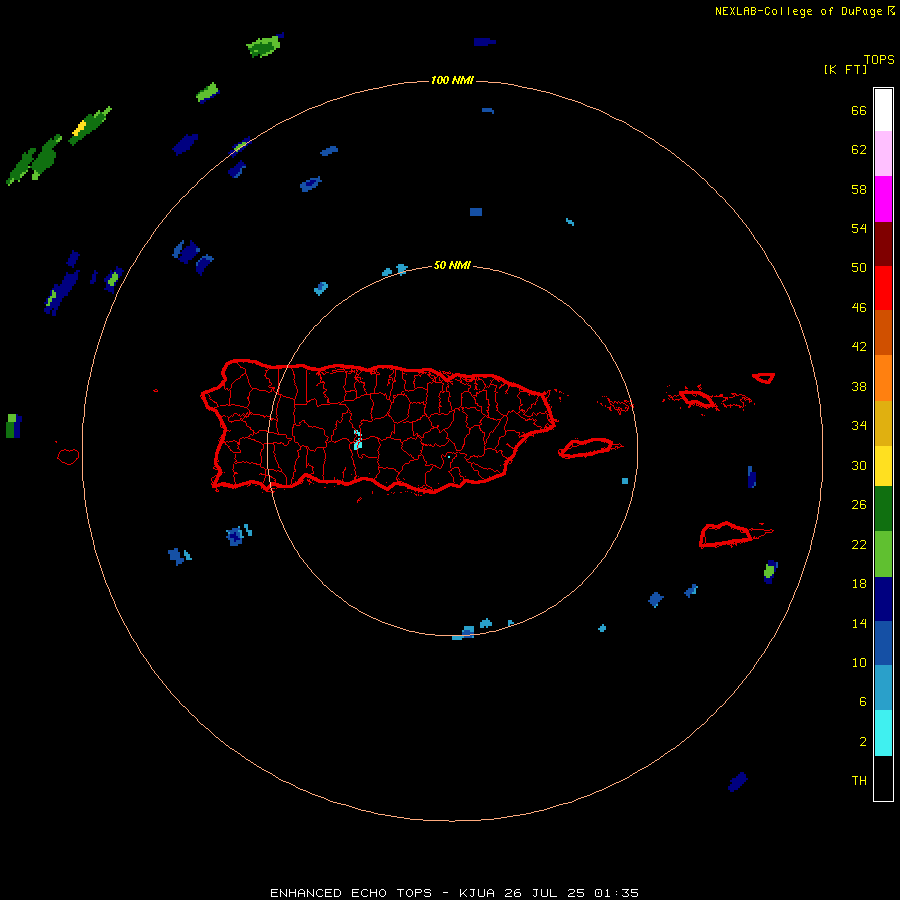Click the TOPS legend title
The image size is (900, 900).
click(x=879, y=59)
